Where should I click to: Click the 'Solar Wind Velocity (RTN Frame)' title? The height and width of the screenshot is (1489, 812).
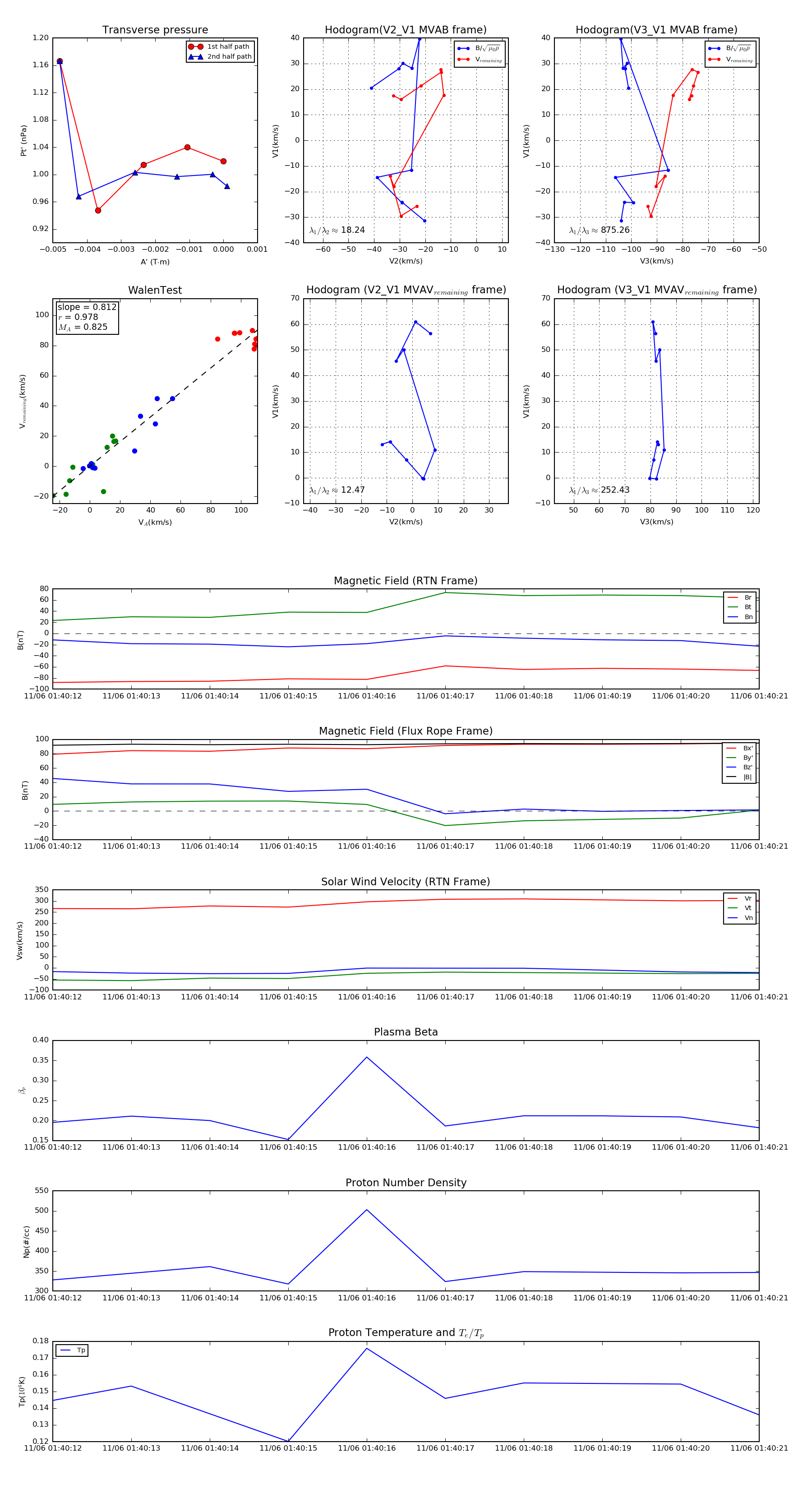click(x=406, y=882)
